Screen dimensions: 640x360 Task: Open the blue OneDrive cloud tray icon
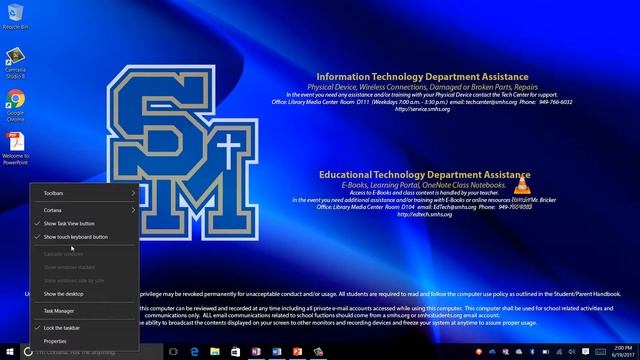click(x=492, y=351)
